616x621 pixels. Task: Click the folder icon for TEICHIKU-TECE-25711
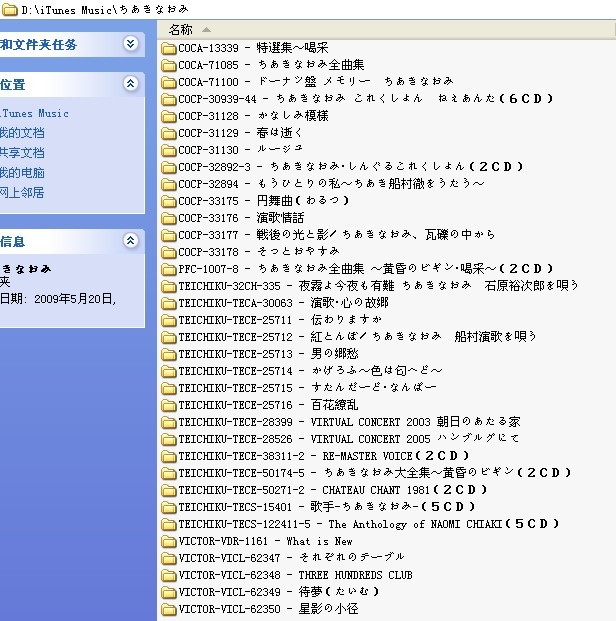pyautogui.click(x=169, y=320)
